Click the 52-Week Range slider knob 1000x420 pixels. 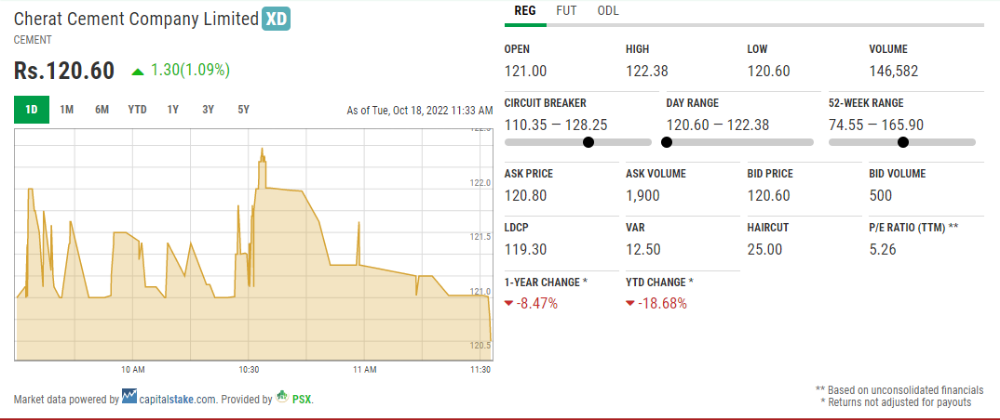click(x=903, y=142)
